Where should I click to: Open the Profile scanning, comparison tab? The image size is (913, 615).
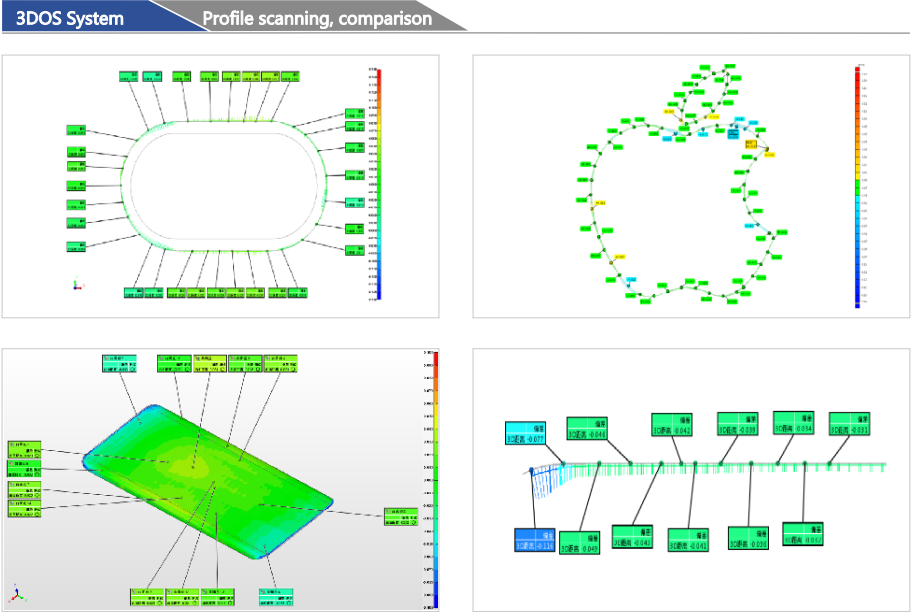click(317, 18)
